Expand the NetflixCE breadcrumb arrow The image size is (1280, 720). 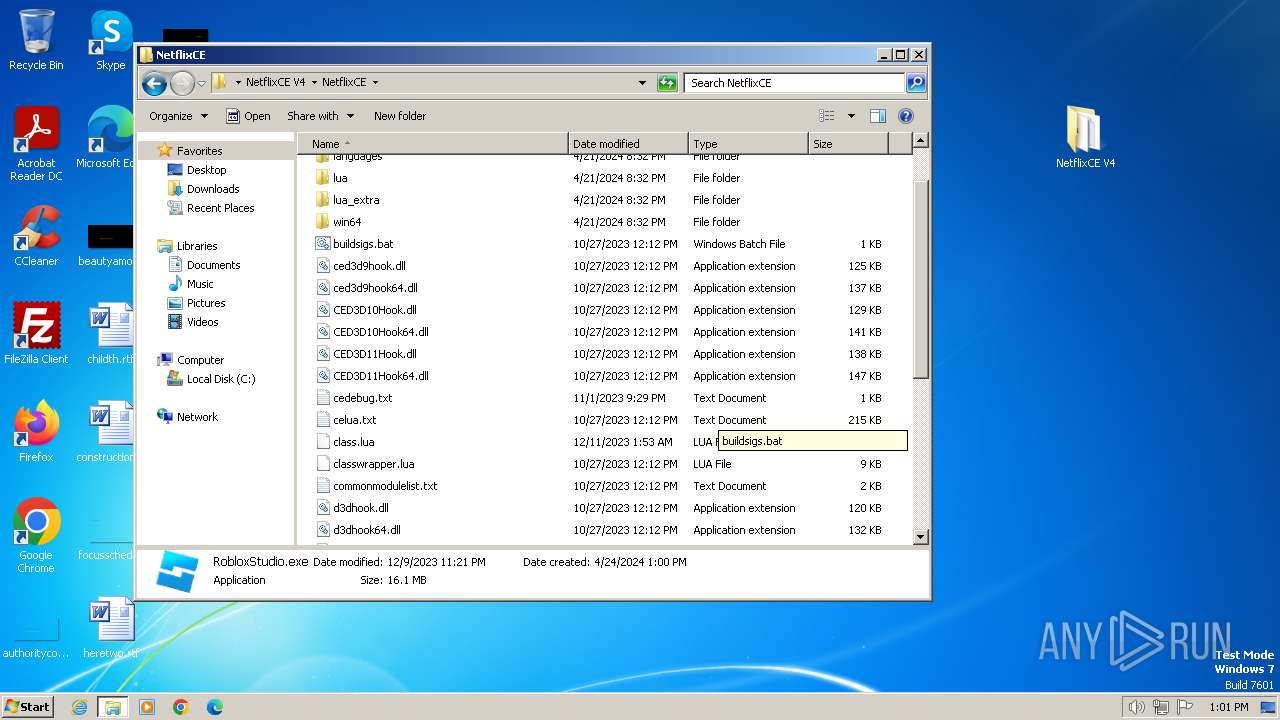coord(375,83)
